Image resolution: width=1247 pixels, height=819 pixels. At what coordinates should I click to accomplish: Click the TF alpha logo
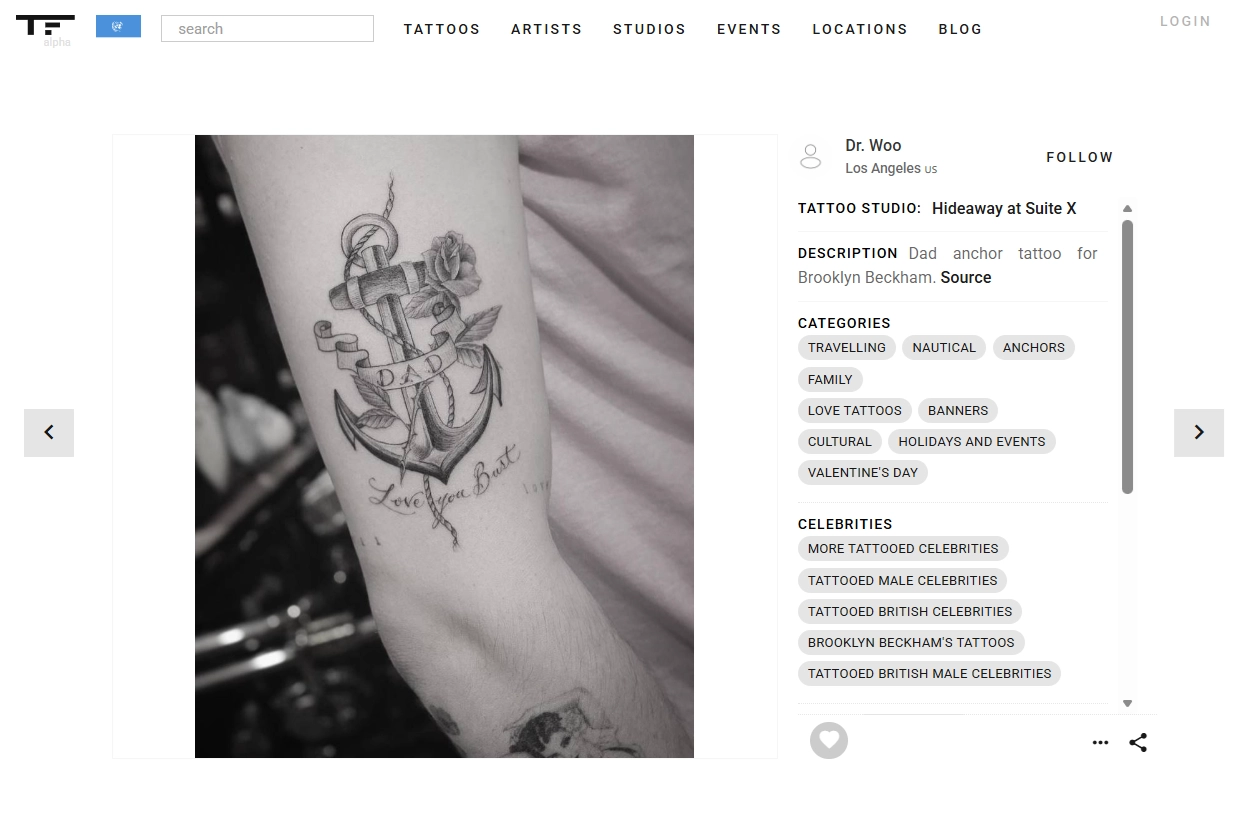tap(45, 30)
